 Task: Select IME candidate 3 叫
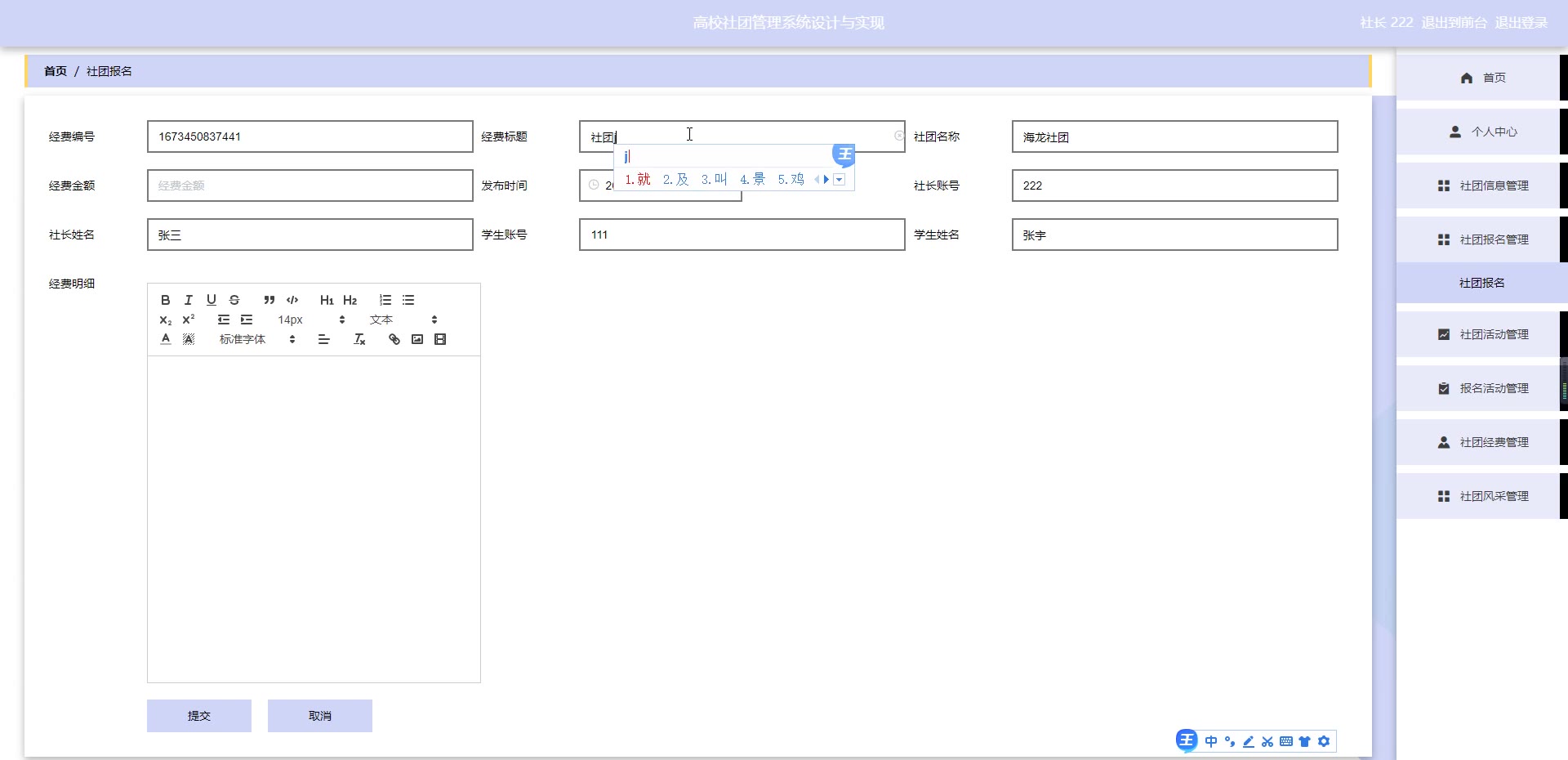coord(715,179)
